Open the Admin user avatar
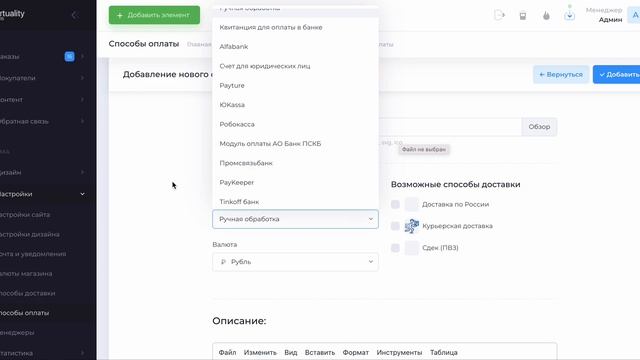The image size is (640, 360). pyautogui.click(x=635, y=16)
